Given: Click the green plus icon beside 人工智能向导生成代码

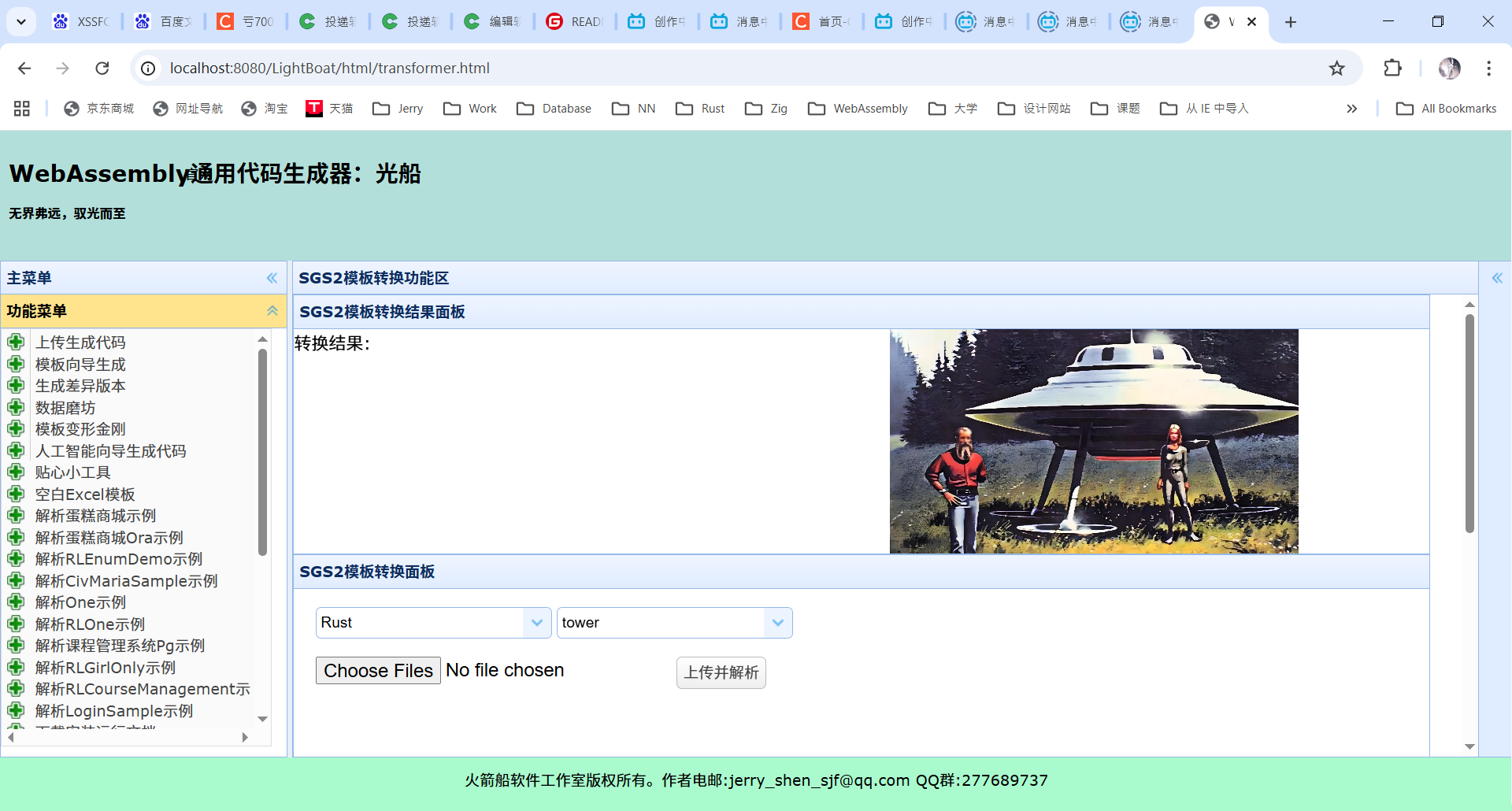Looking at the screenshot, I should point(17,450).
